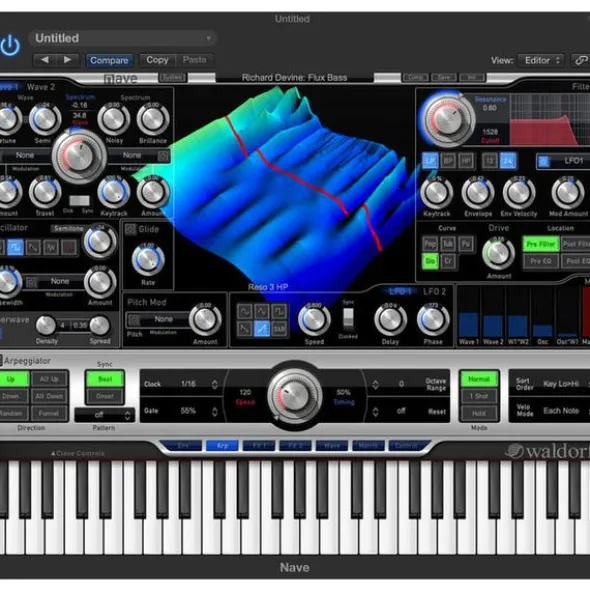Click the Env Velocity knob

point(519,193)
